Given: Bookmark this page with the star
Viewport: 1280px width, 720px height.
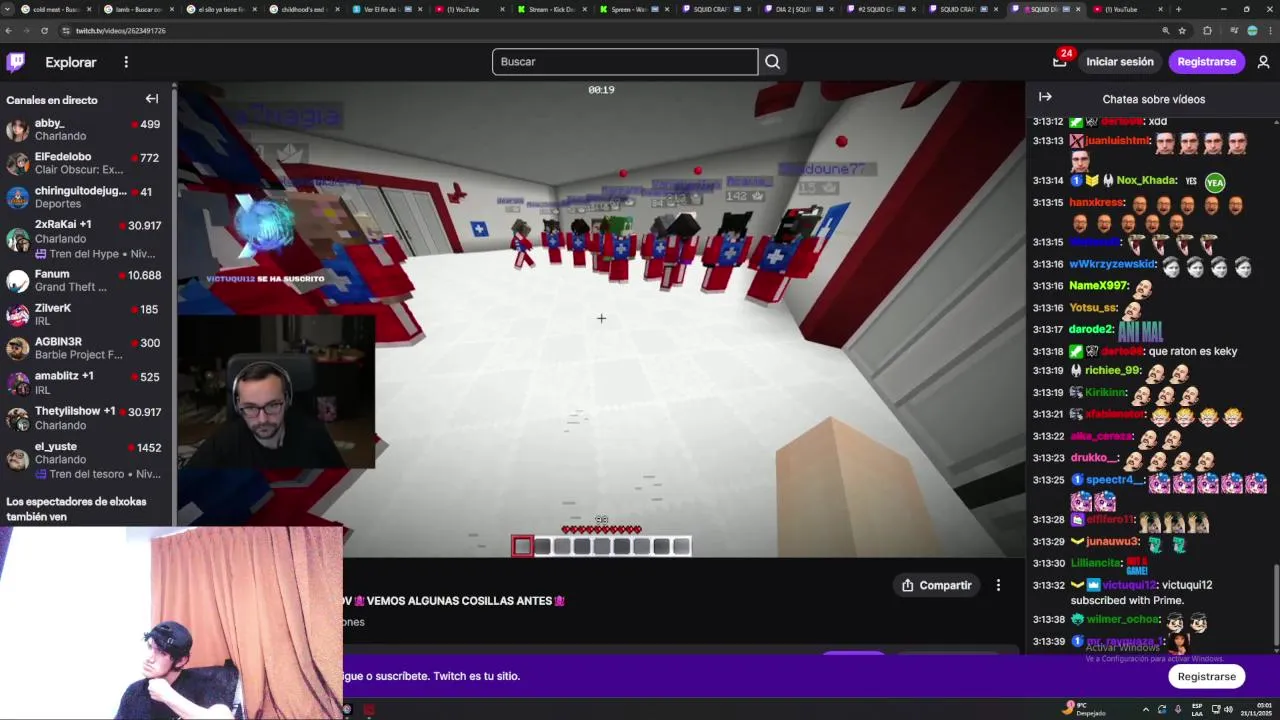Looking at the screenshot, I should click(x=1181, y=31).
